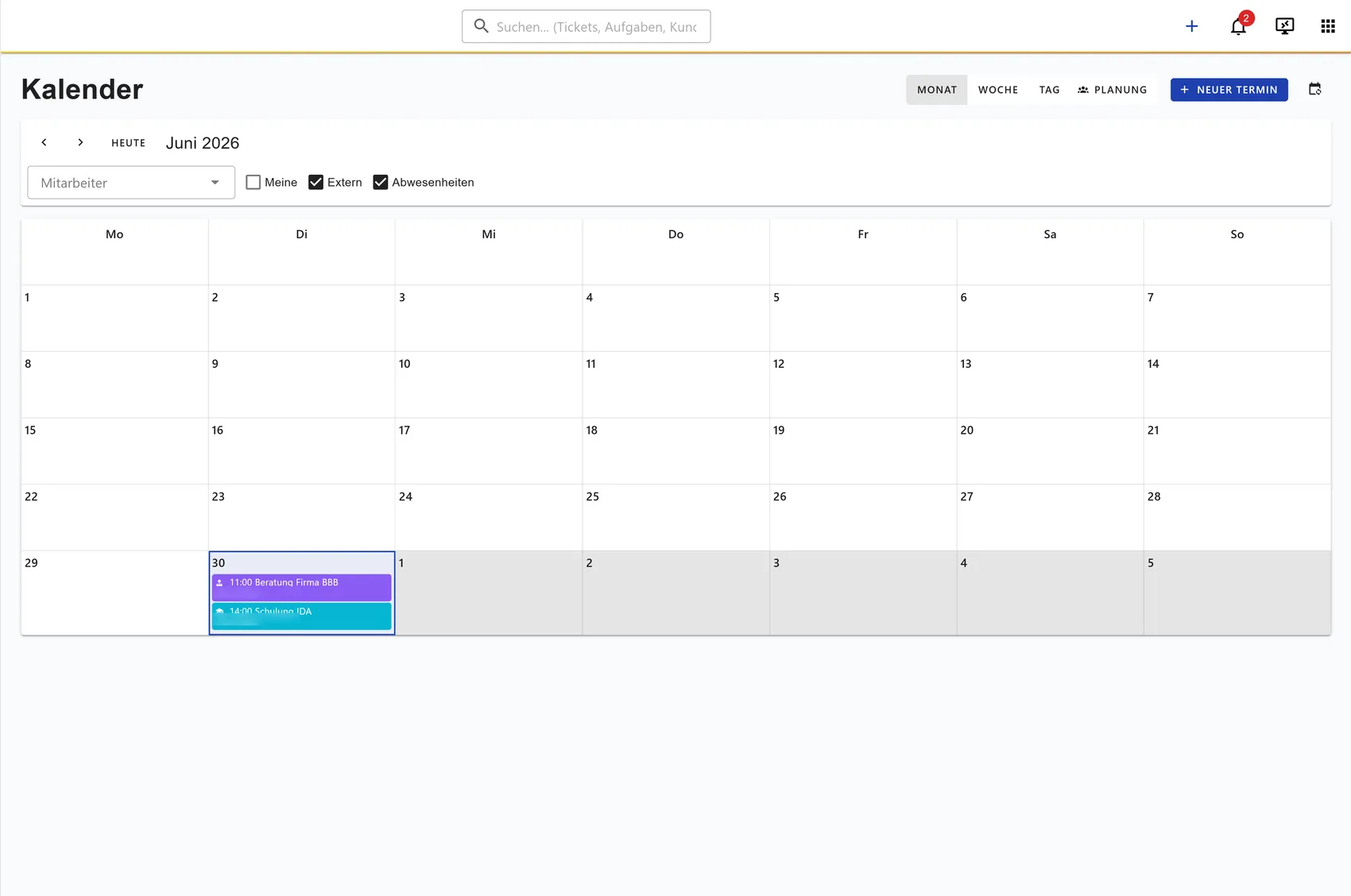The width and height of the screenshot is (1351, 896).
Task: Go to next month arrow
Action: [x=80, y=142]
